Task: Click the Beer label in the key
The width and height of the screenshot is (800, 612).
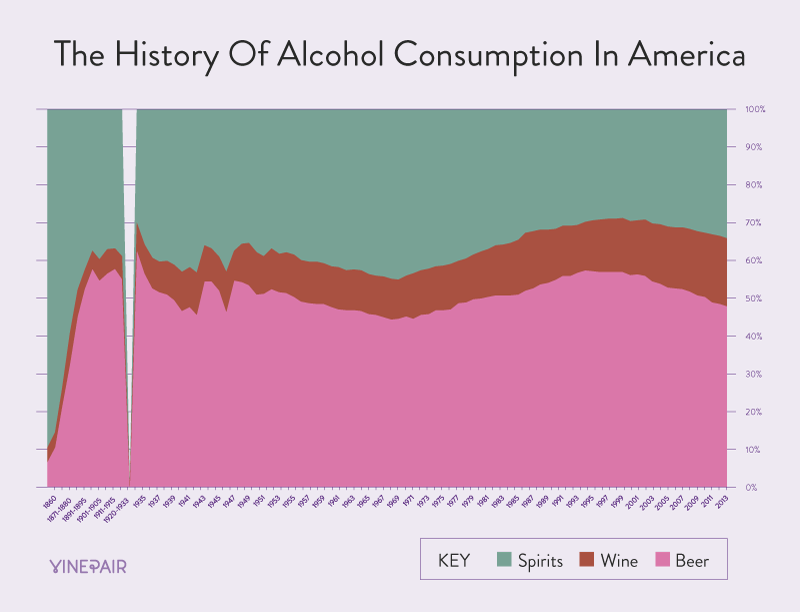Action: point(692,560)
